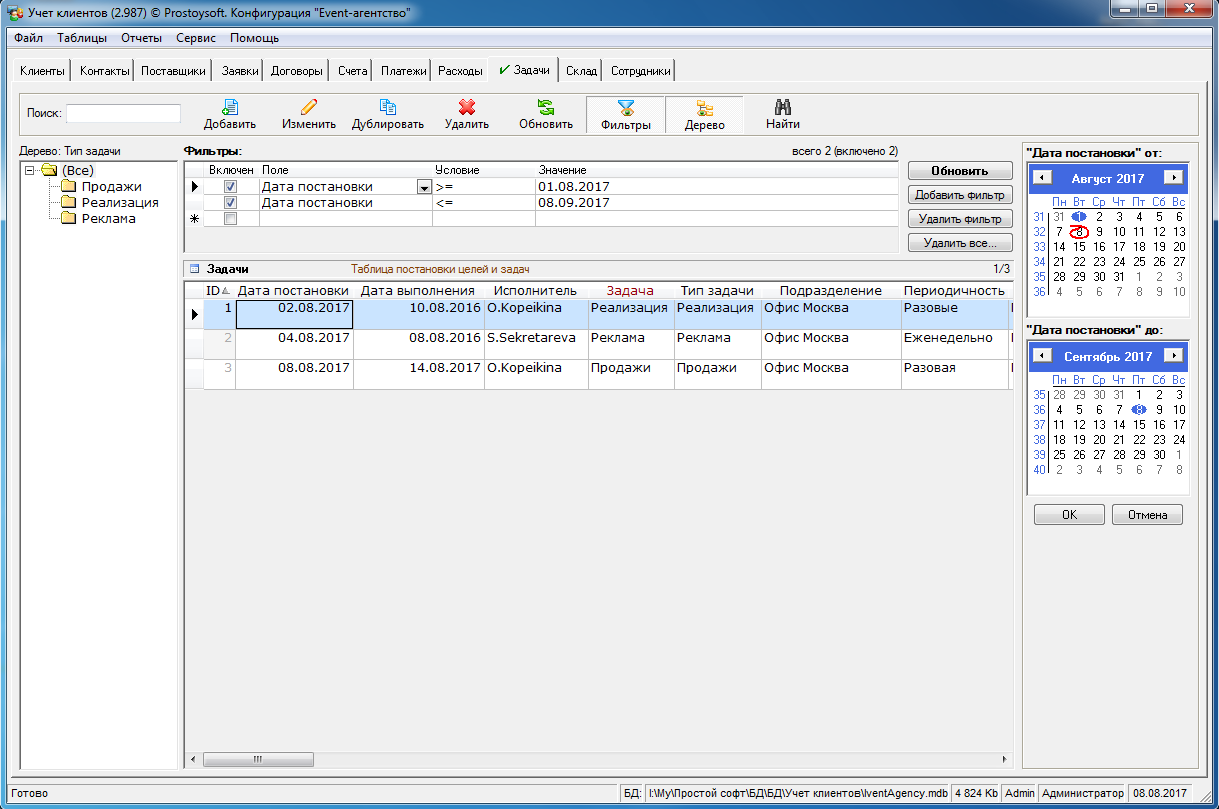1219x809 pixels.
Task: Click the Дублировать (Duplicate) icon
Action: click(388, 107)
